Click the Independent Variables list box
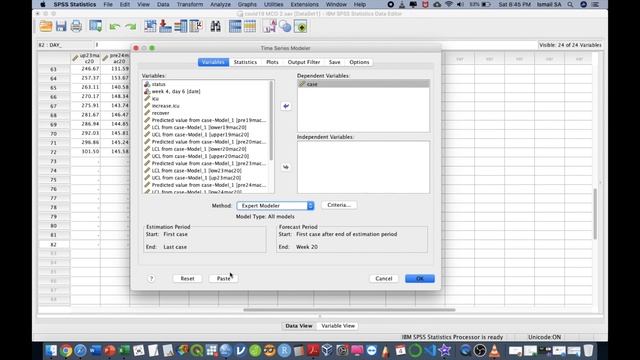The height and width of the screenshot is (360, 640). click(x=363, y=167)
